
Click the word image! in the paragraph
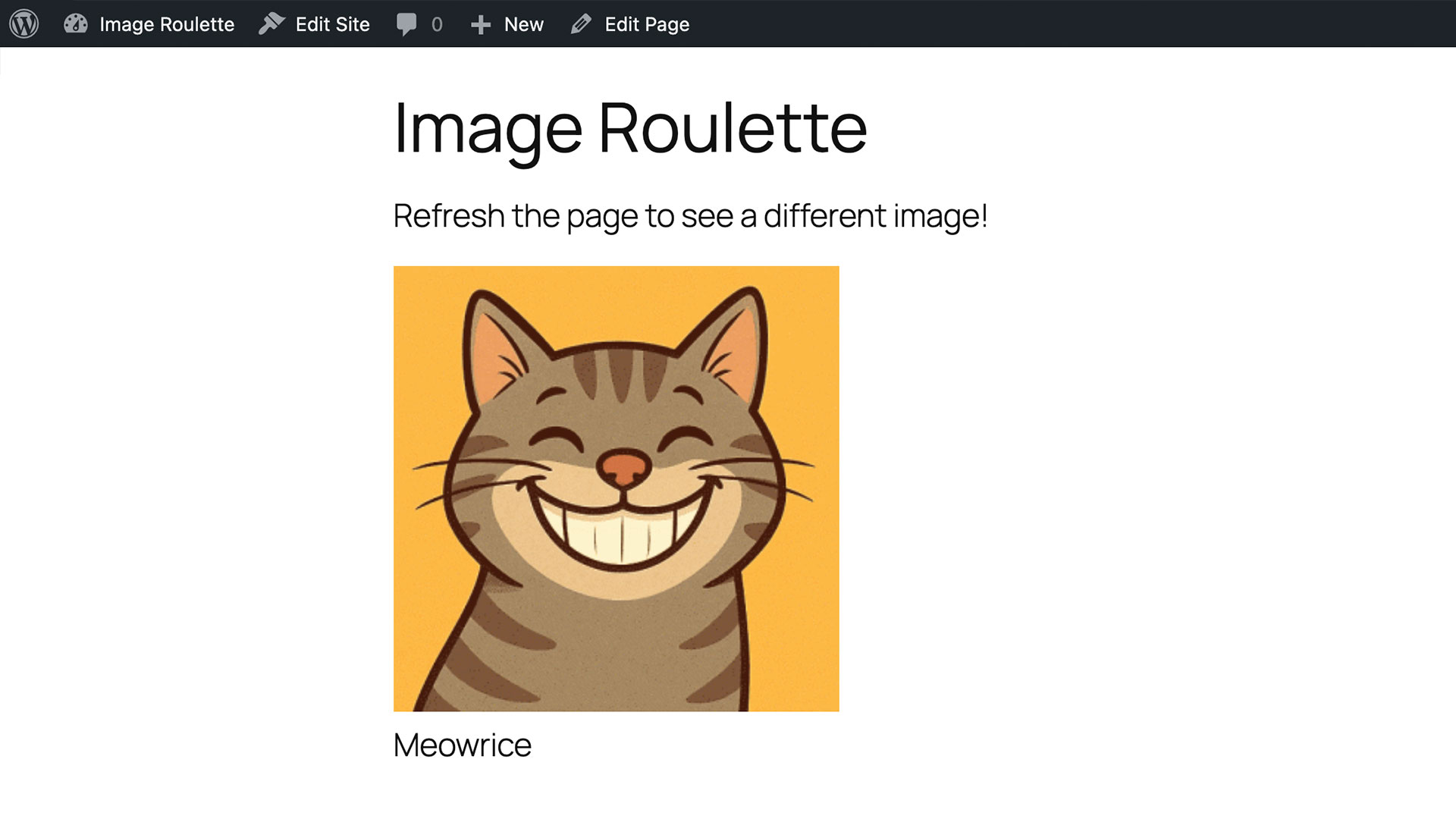coord(940,216)
